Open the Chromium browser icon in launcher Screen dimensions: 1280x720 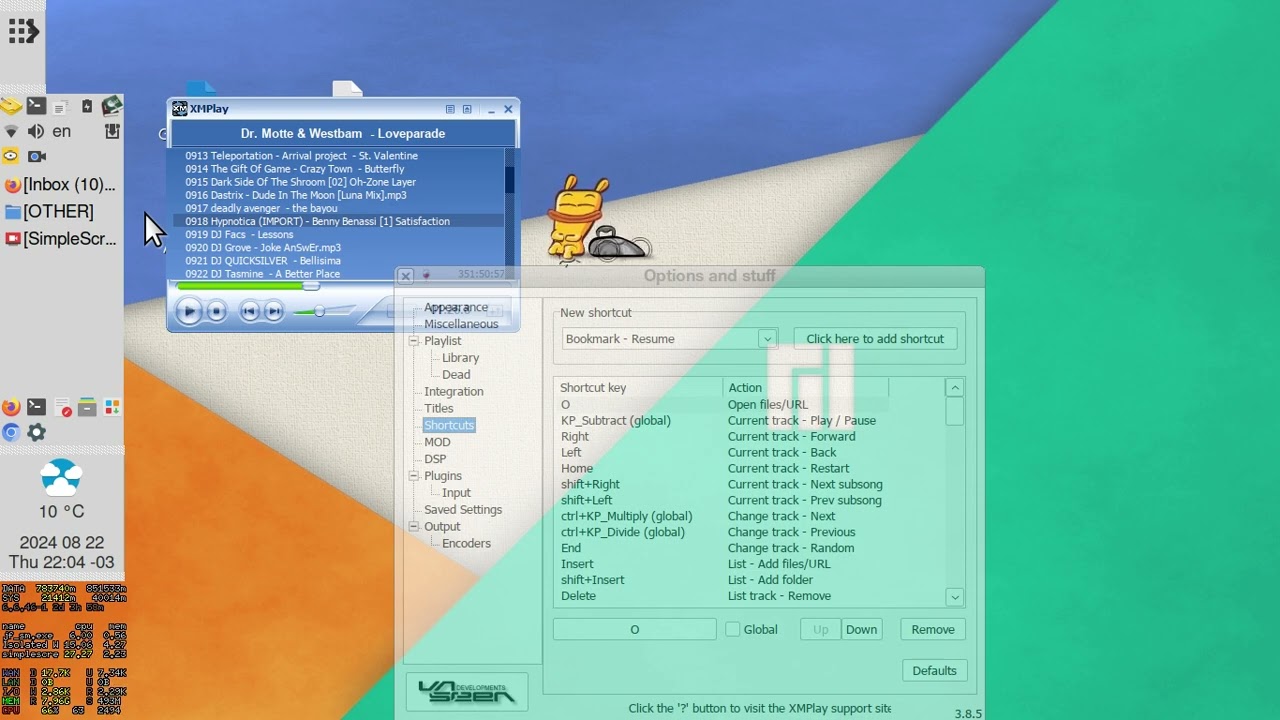[x=11, y=432]
